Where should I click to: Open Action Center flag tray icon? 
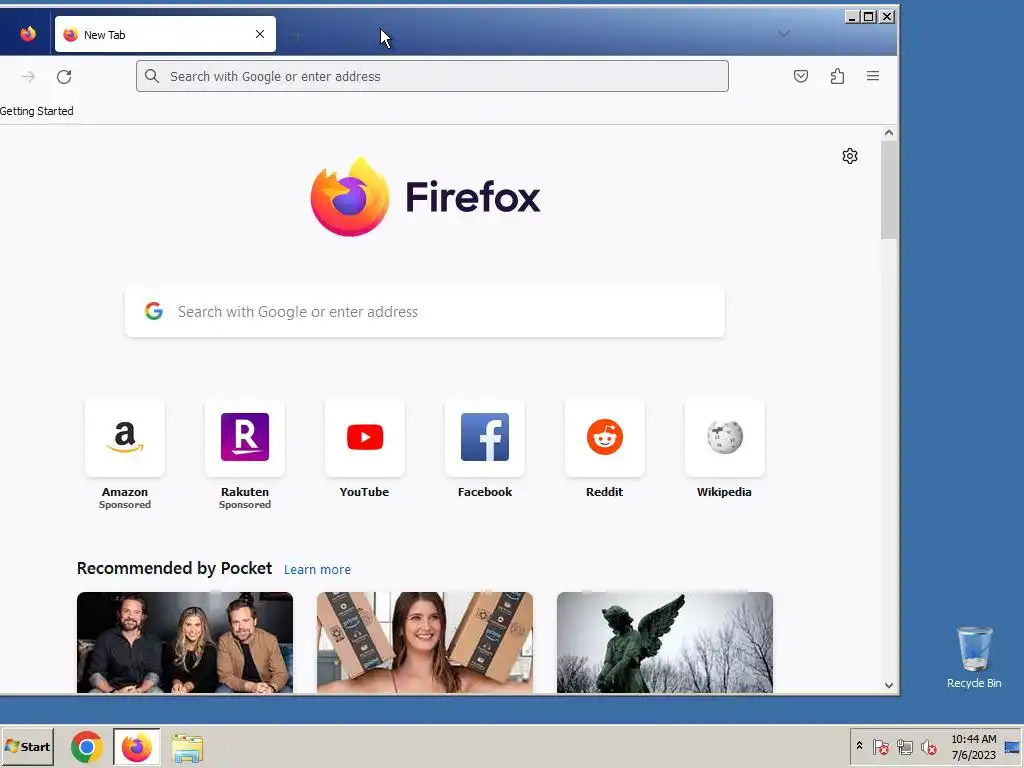tap(880, 746)
